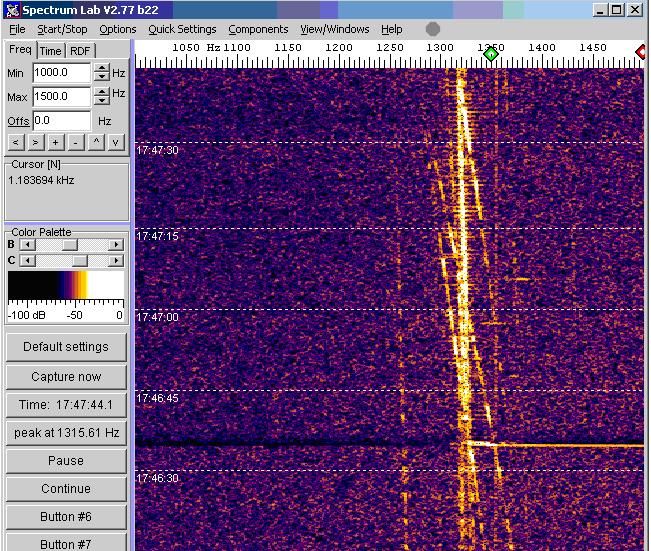Click the green diamond frequency marker
Screen dimensions: 651x551
pos(490,54)
